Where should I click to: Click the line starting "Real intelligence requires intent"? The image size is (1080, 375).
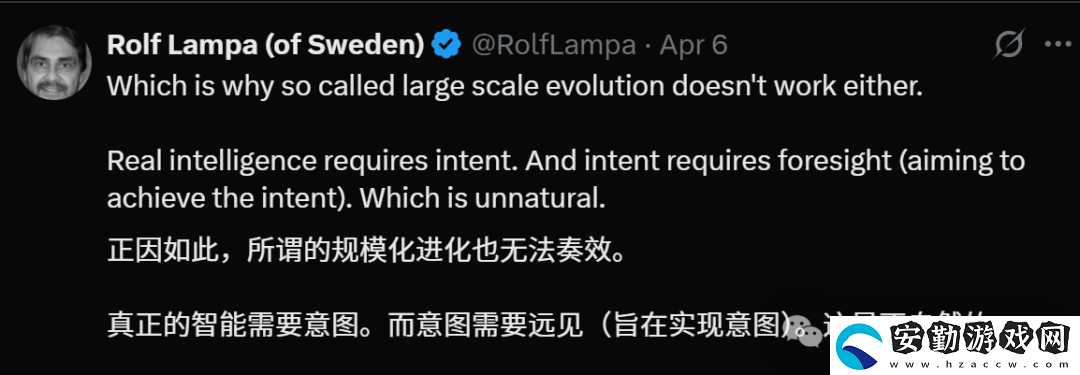[x=566, y=161]
